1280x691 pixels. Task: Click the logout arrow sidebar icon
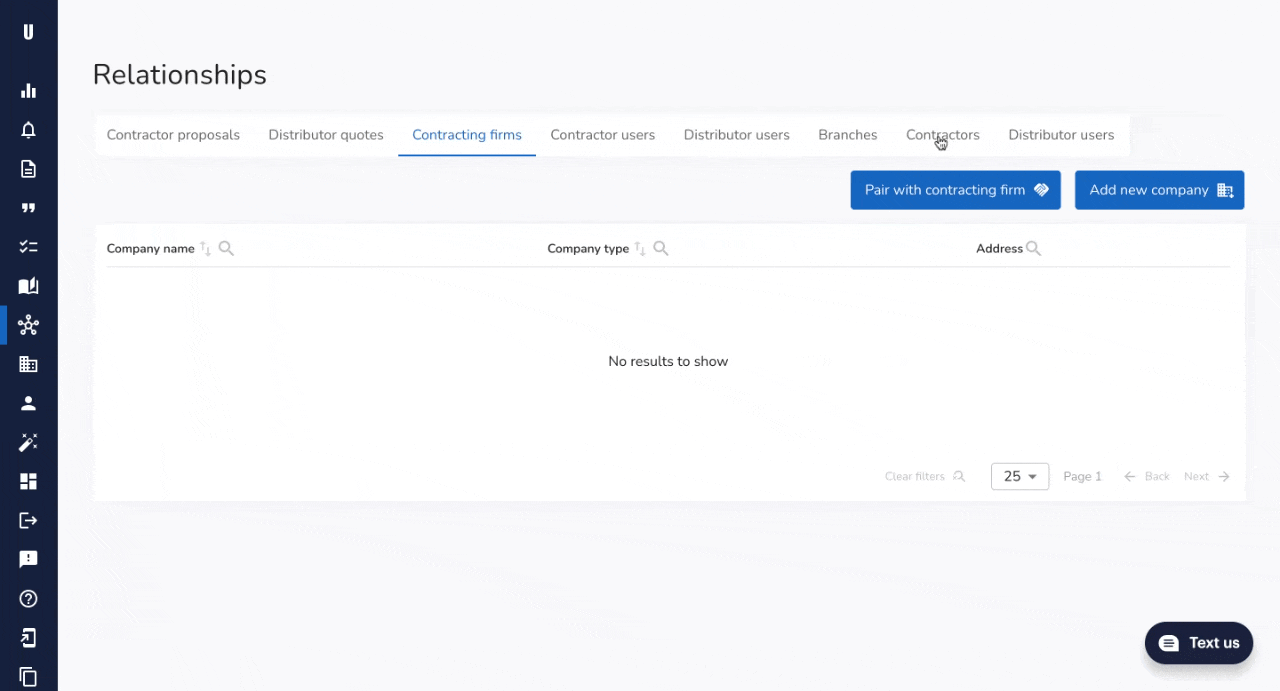coord(28,520)
